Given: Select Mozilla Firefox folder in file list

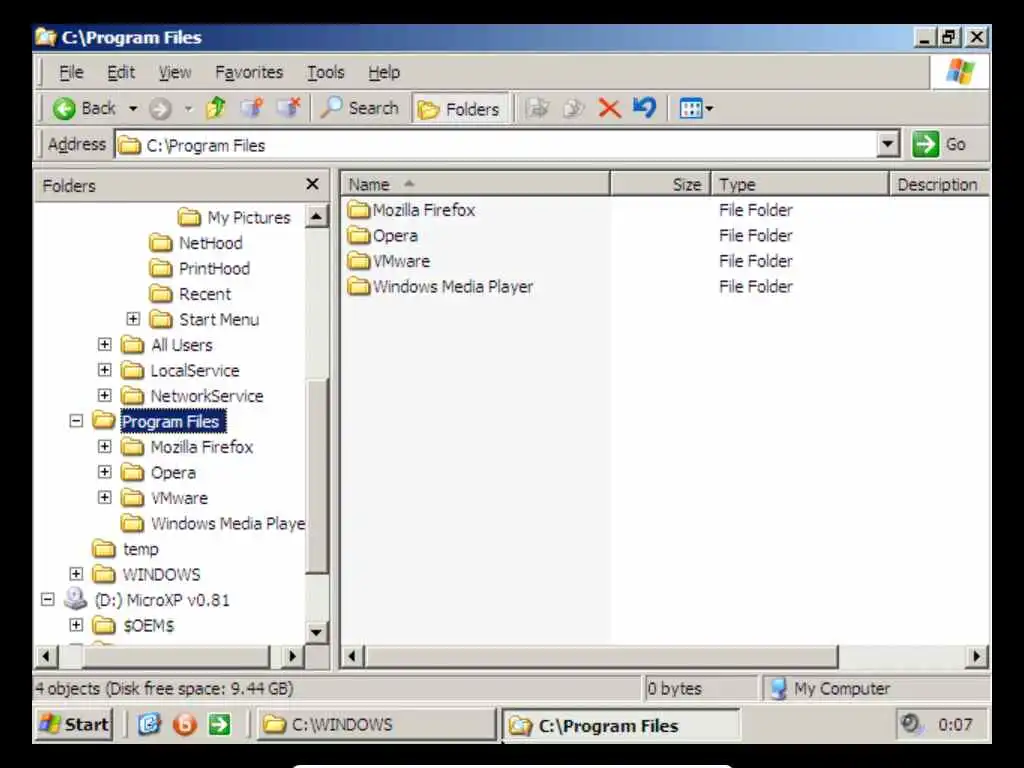Looking at the screenshot, I should (x=424, y=210).
